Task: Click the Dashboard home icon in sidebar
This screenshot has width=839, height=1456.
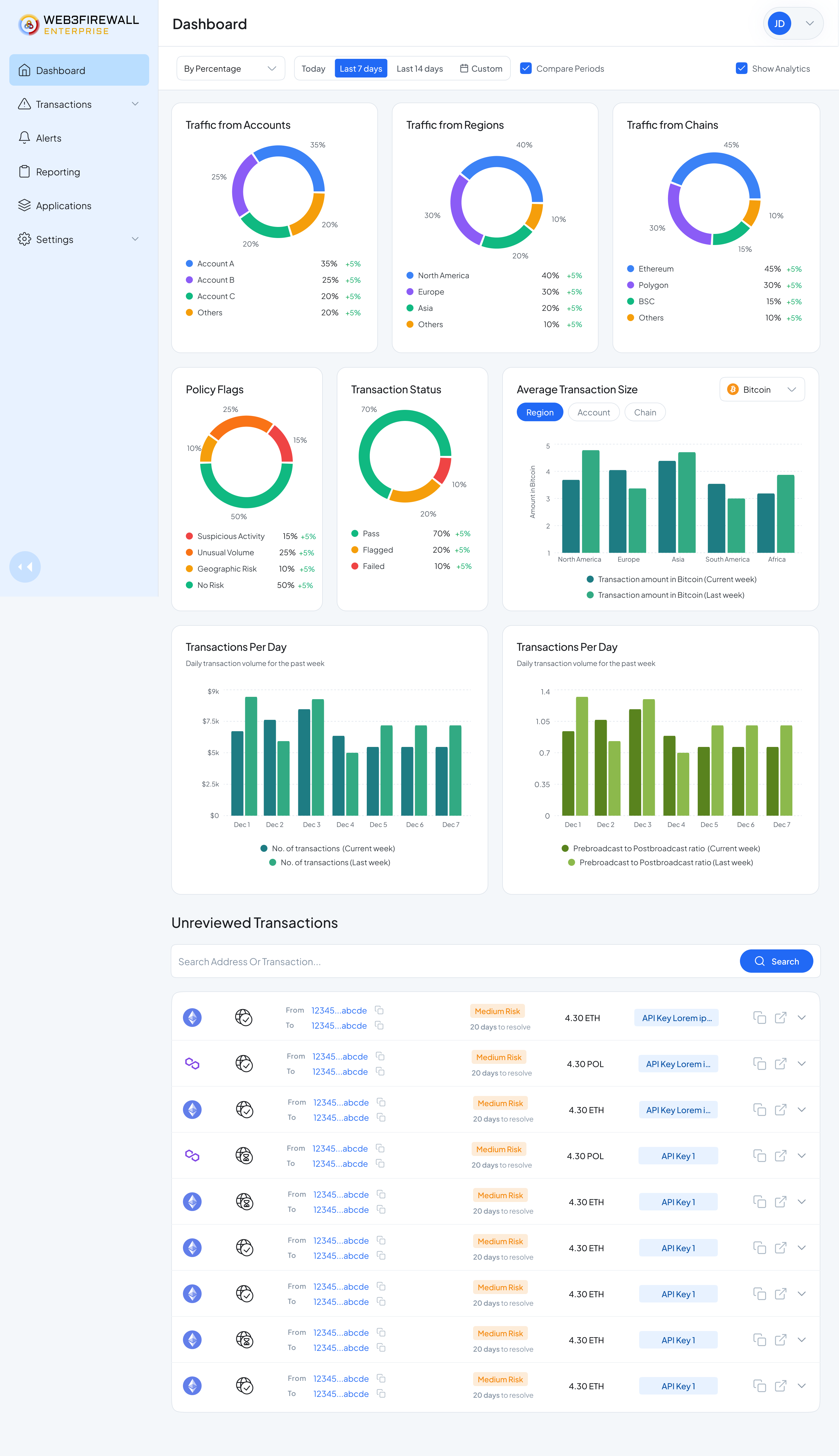Action: coord(24,70)
